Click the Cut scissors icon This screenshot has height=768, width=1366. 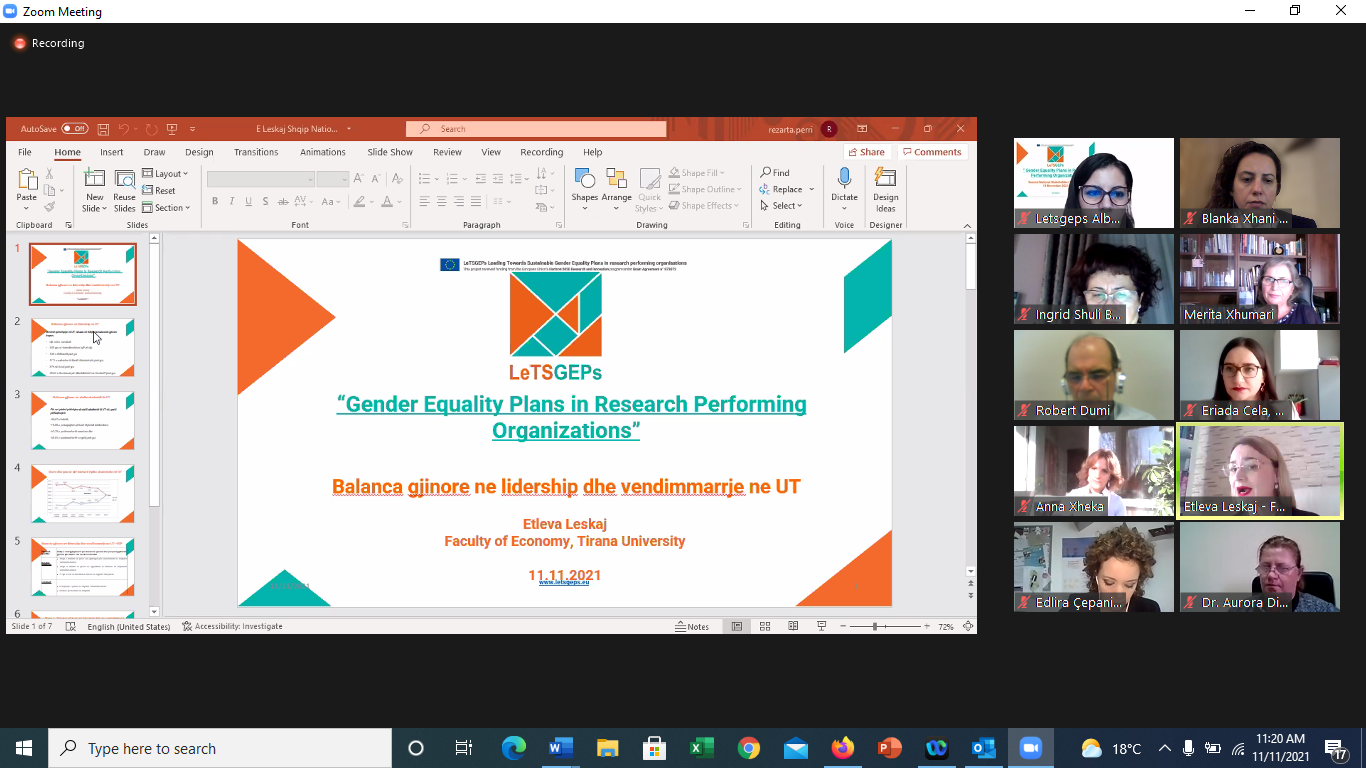tap(49, 174)
